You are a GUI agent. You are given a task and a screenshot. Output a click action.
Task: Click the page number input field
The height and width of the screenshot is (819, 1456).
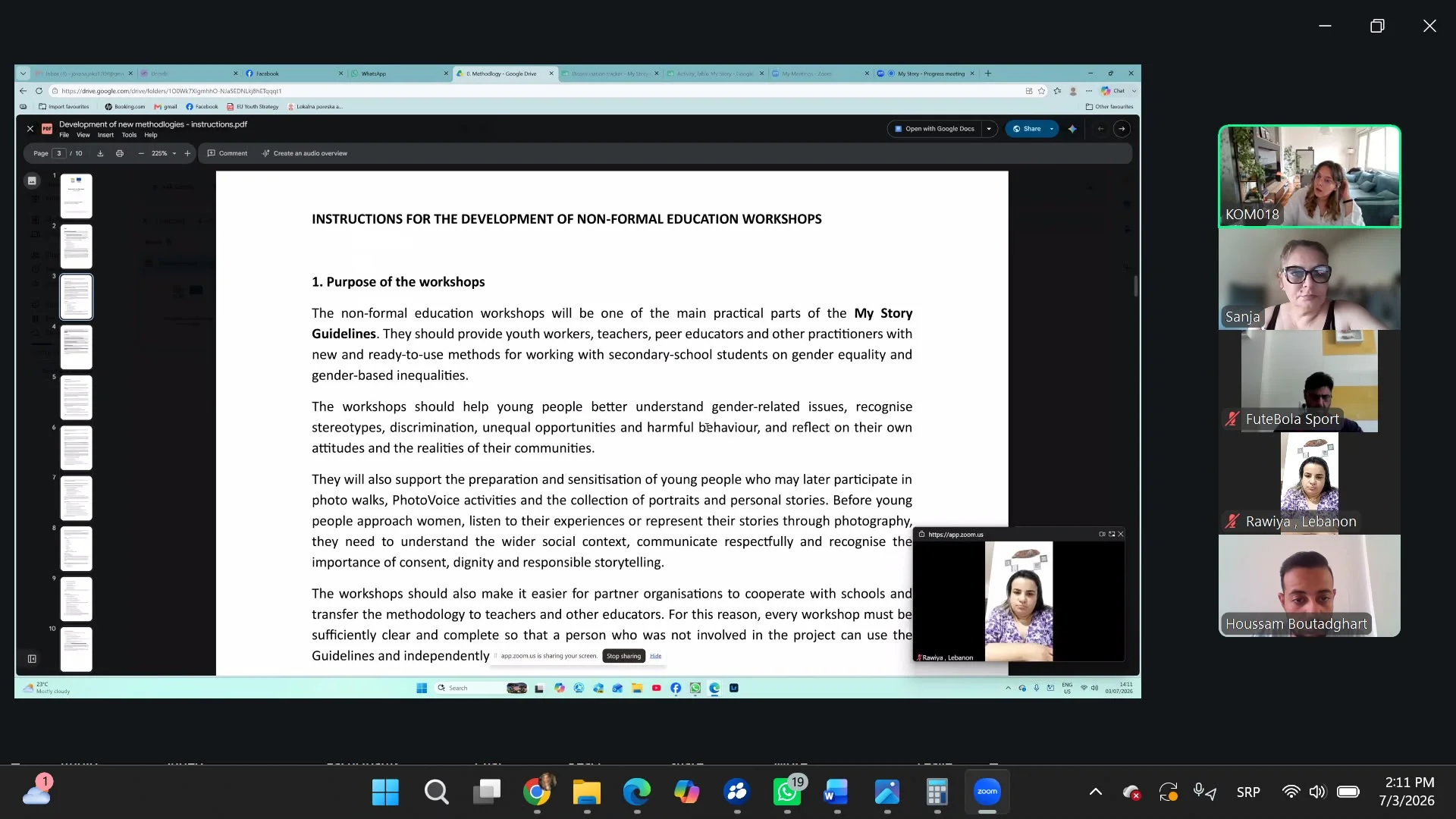59,153
